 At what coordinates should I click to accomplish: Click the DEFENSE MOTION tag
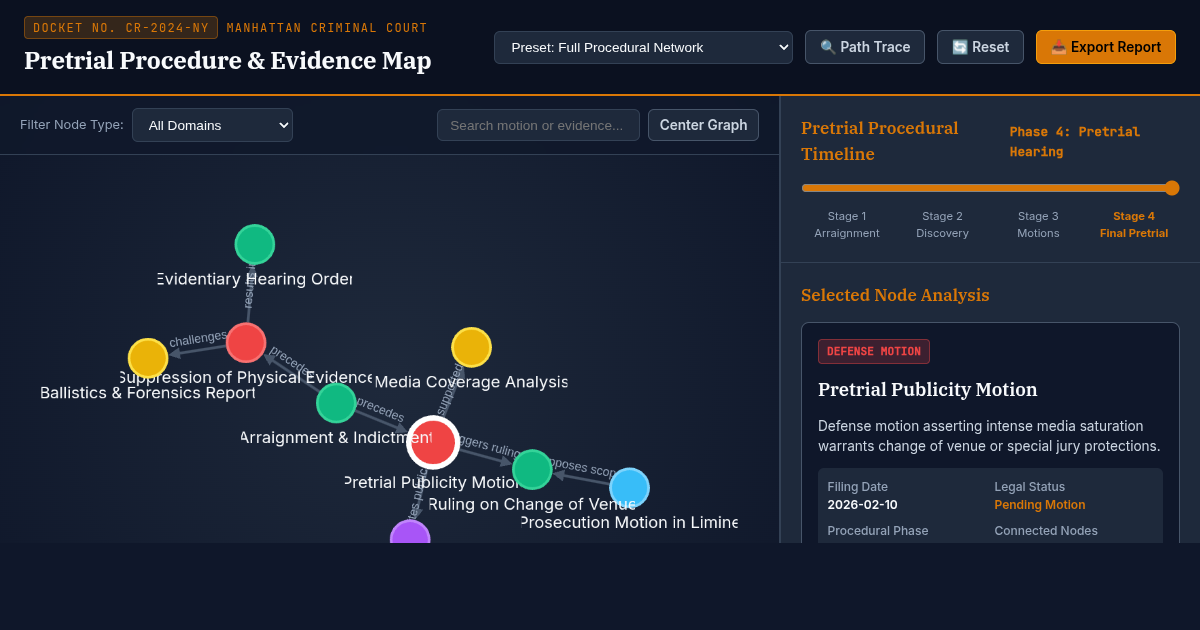(874, 351)
